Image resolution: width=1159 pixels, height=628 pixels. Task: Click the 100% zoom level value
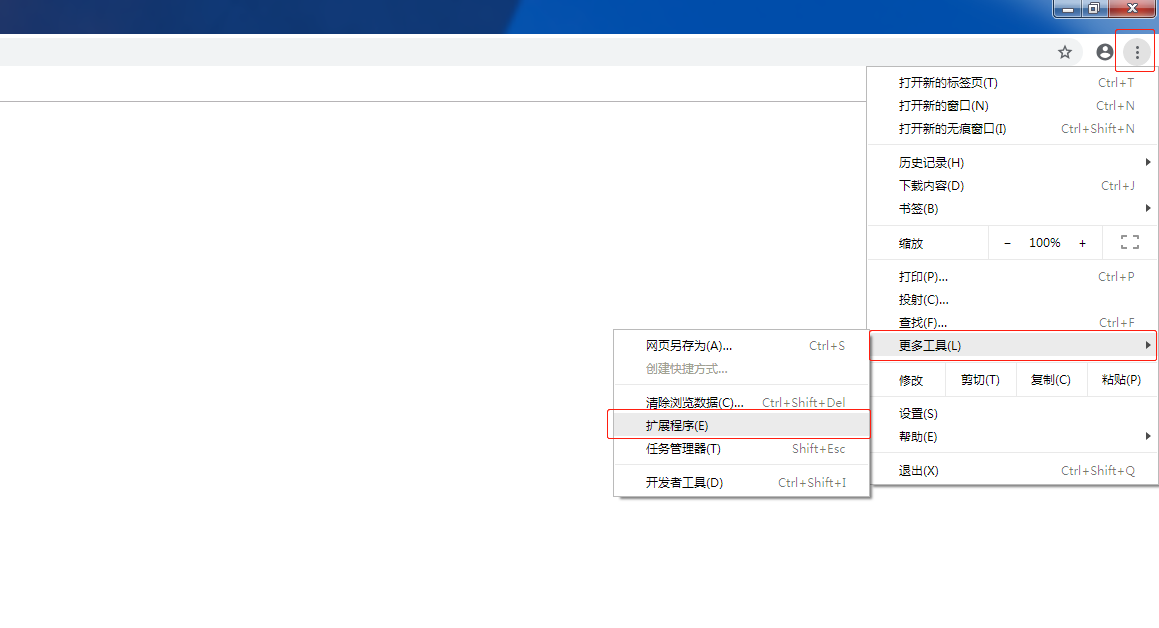pos(1044,243)
